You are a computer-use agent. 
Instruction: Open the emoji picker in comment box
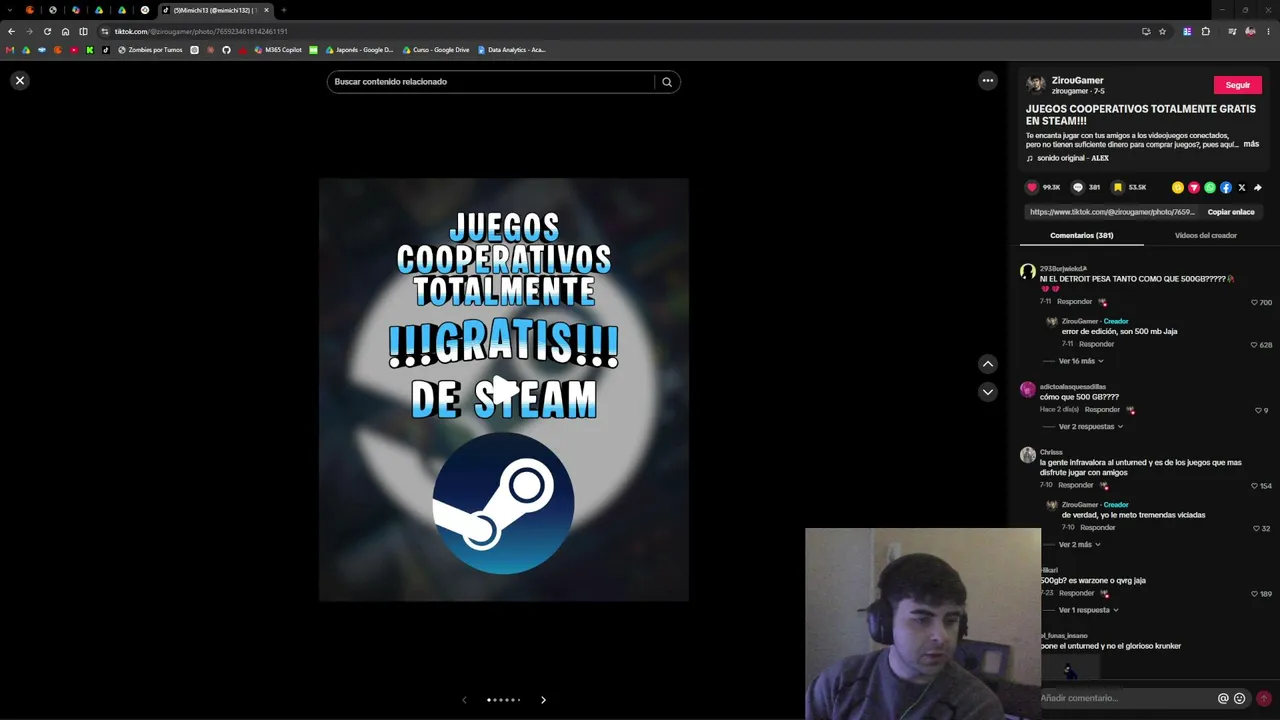click(1240, 699)
